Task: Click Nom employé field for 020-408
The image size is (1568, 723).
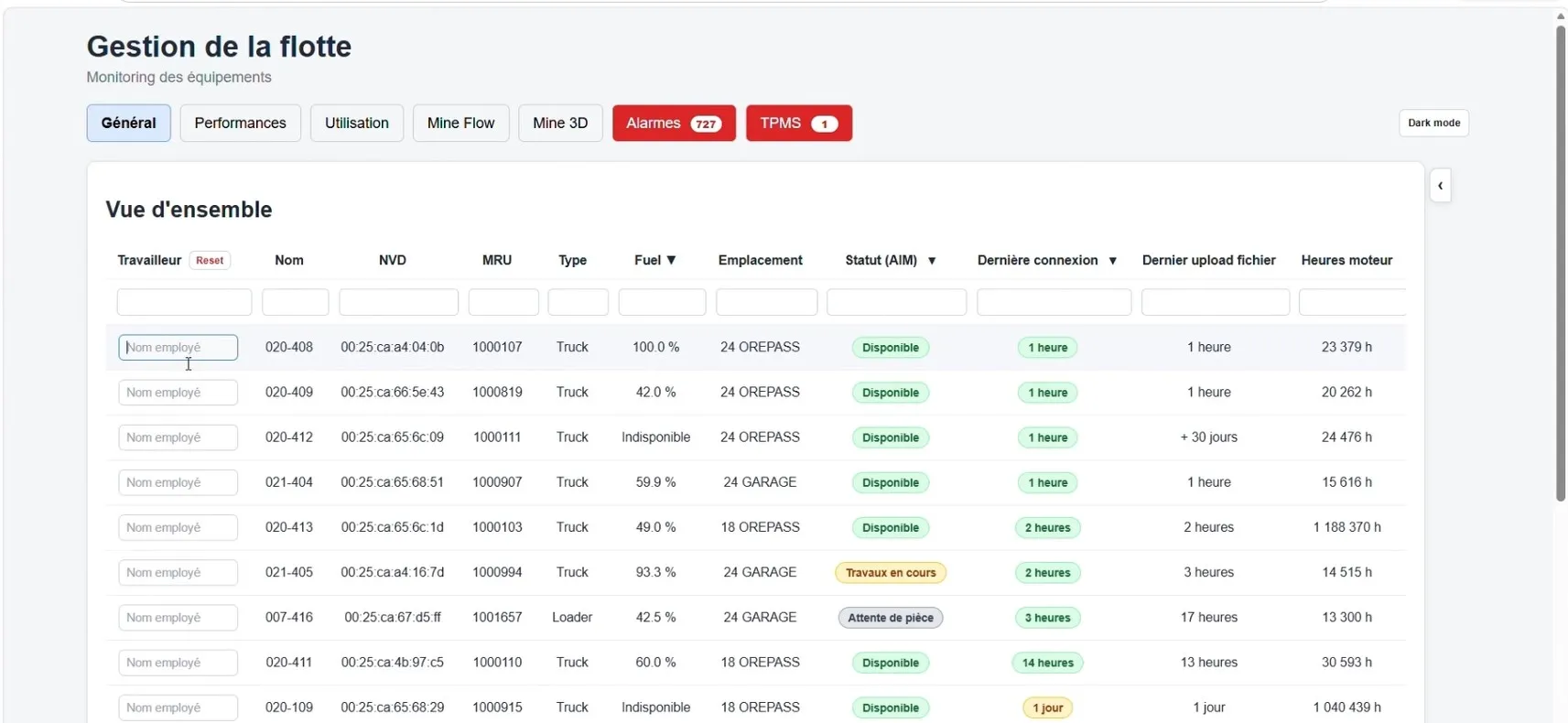Action: [178, 347]
